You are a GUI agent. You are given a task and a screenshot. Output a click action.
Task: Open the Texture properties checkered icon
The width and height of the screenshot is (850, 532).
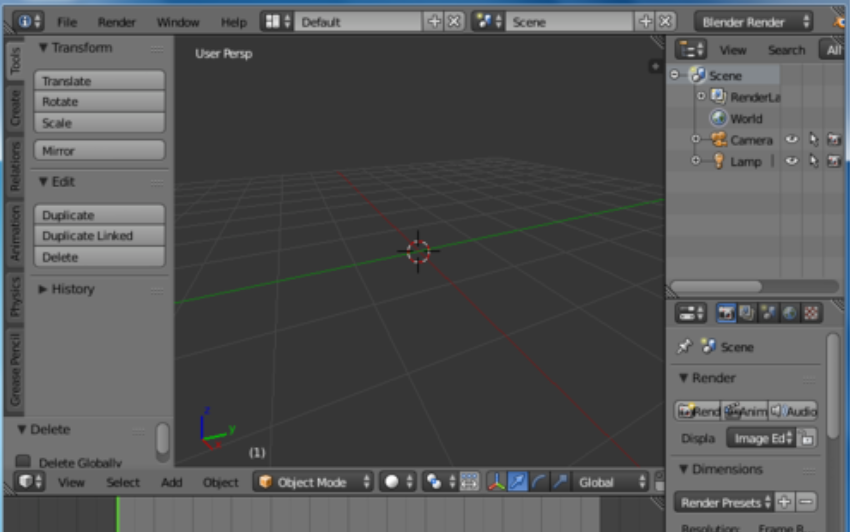pyautogui.click(x=812, y=313)
